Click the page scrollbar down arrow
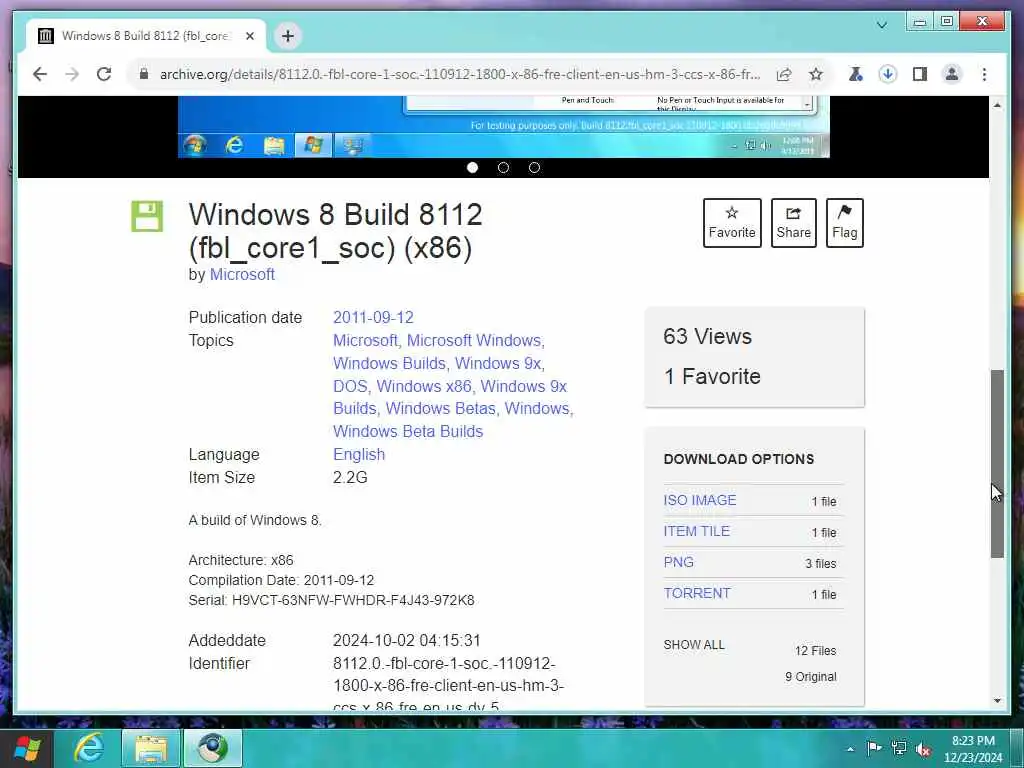The width and height of the screenshot is (1024, 768). [997, 701]
